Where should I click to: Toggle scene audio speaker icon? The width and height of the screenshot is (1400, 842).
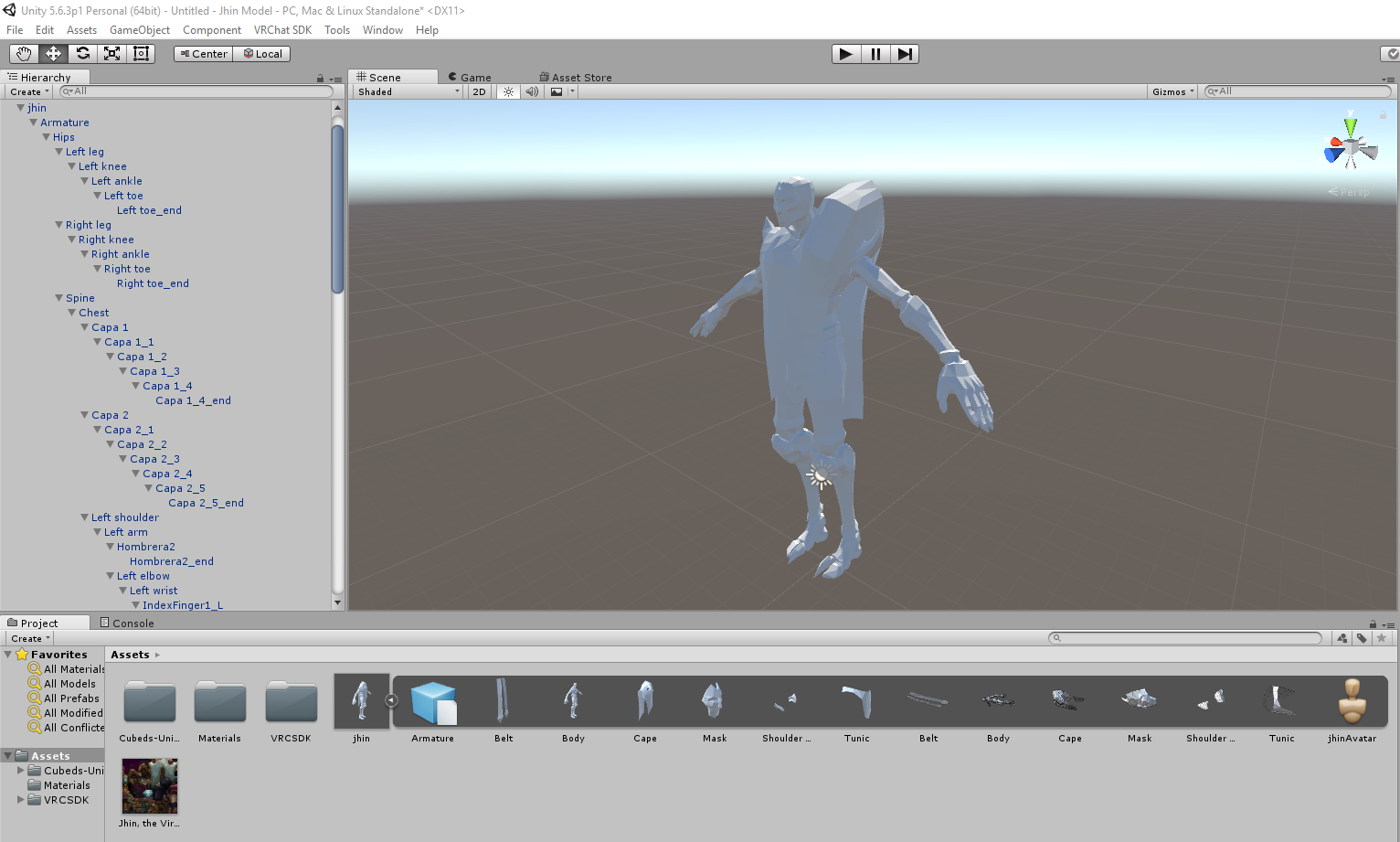point(532,91)
